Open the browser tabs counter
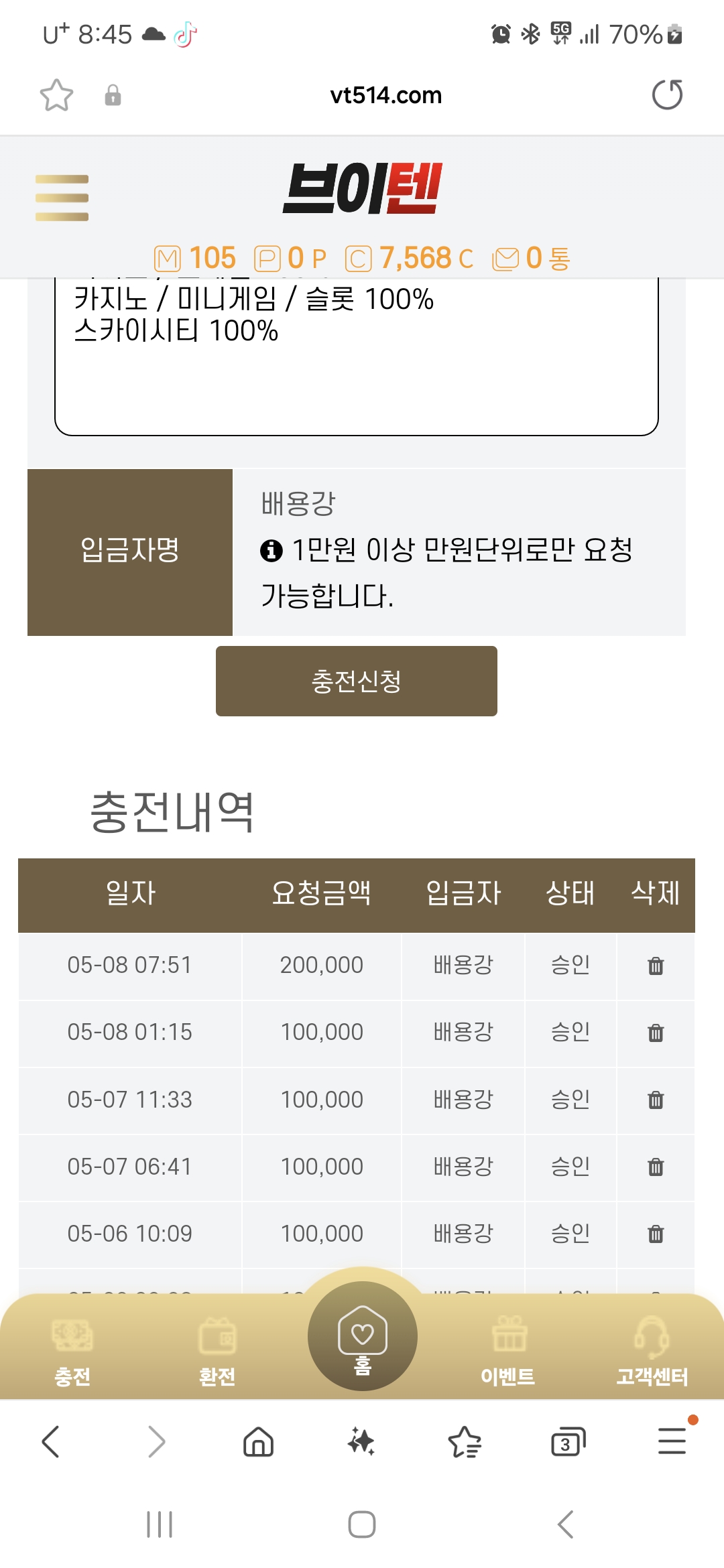Image resolution: width=724 pixels, height=1568 pixels. click(568, 1442)
